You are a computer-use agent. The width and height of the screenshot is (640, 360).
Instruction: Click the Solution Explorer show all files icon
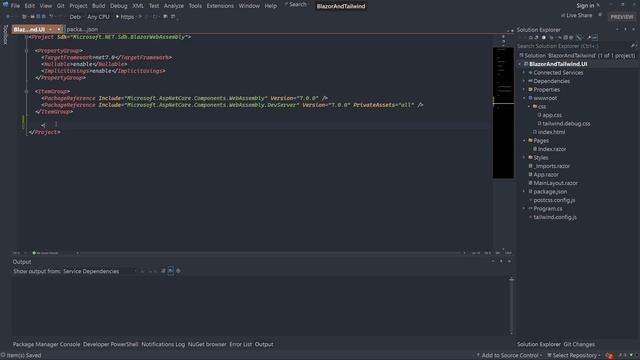[571, 38]
